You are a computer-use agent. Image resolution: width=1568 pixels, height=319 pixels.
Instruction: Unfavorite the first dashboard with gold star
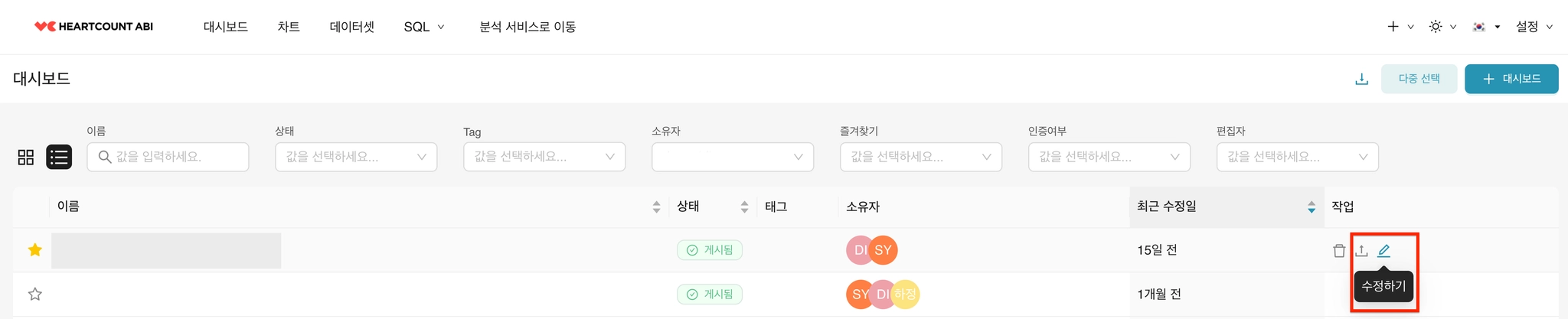click(x=34, y=250)
